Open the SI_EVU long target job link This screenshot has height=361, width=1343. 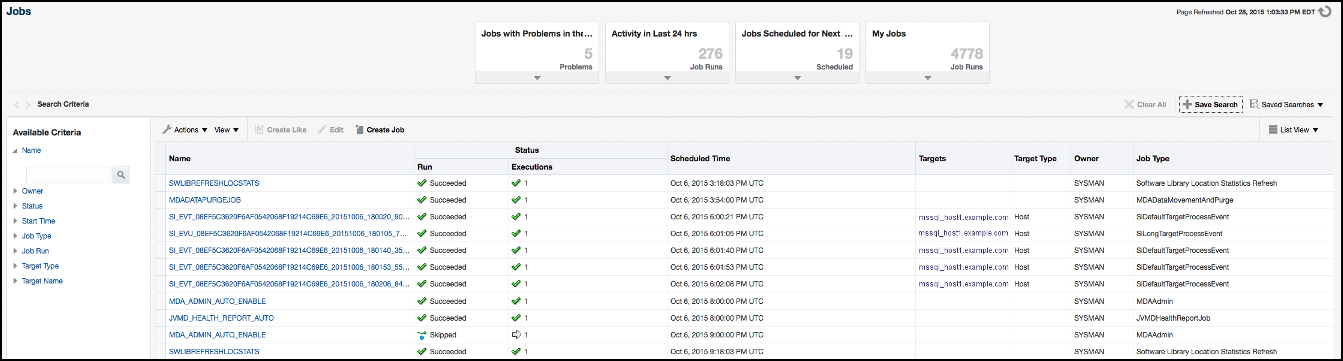coord(288,233)
